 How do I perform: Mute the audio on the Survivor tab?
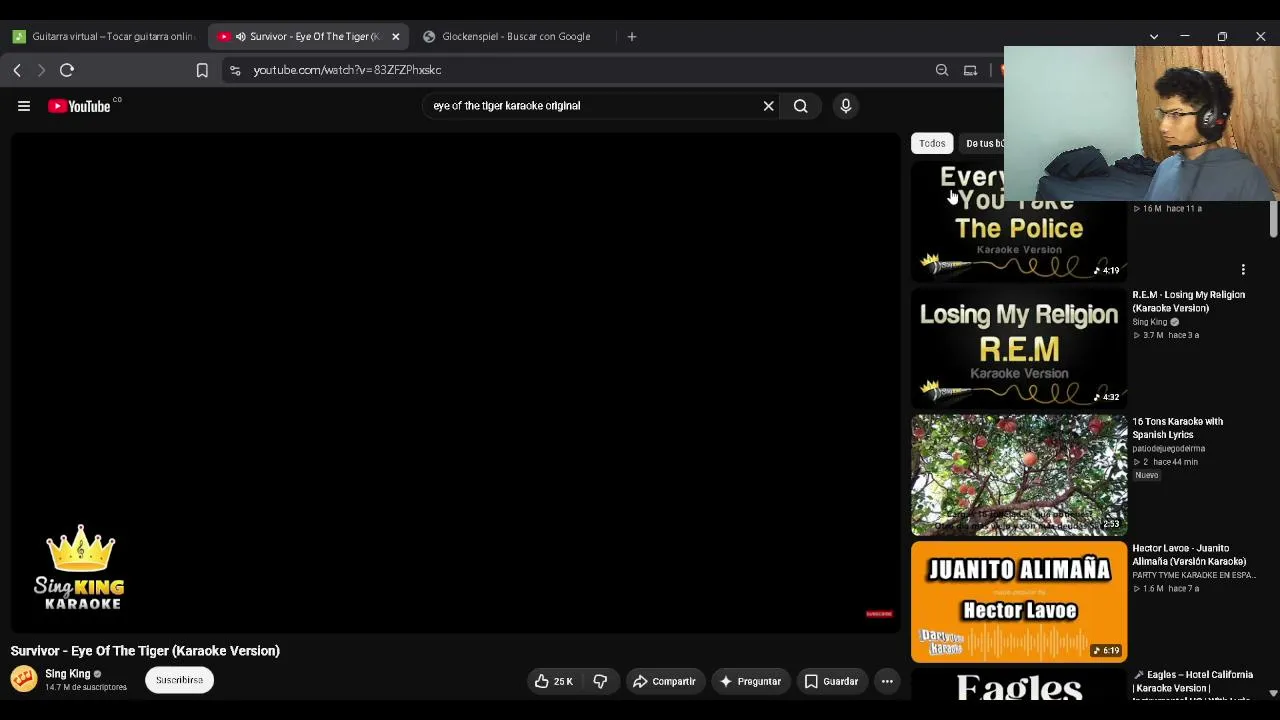[x=240, y=37]
